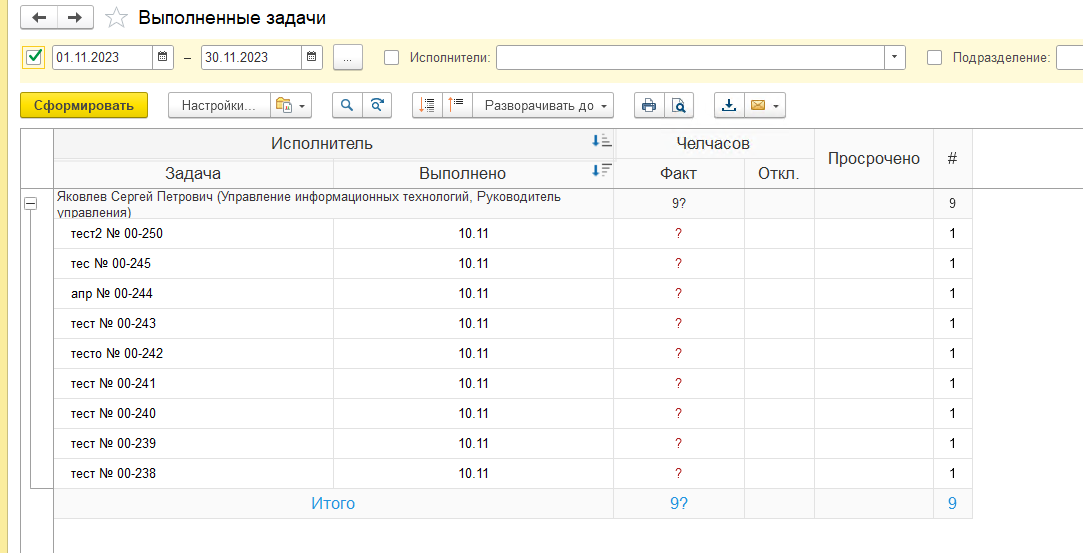Open calendar for start date 01.11.2023
Viewport: 1083px width, 553px height.
(x=163, y=57)
